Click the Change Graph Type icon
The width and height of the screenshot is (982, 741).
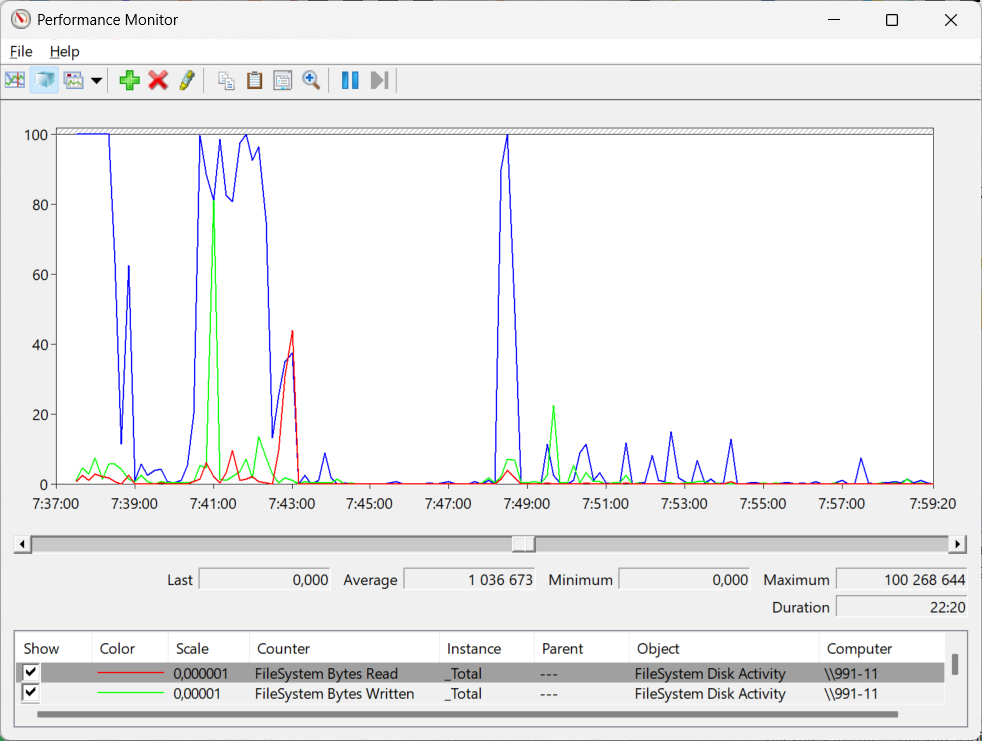tap(74, 80)
